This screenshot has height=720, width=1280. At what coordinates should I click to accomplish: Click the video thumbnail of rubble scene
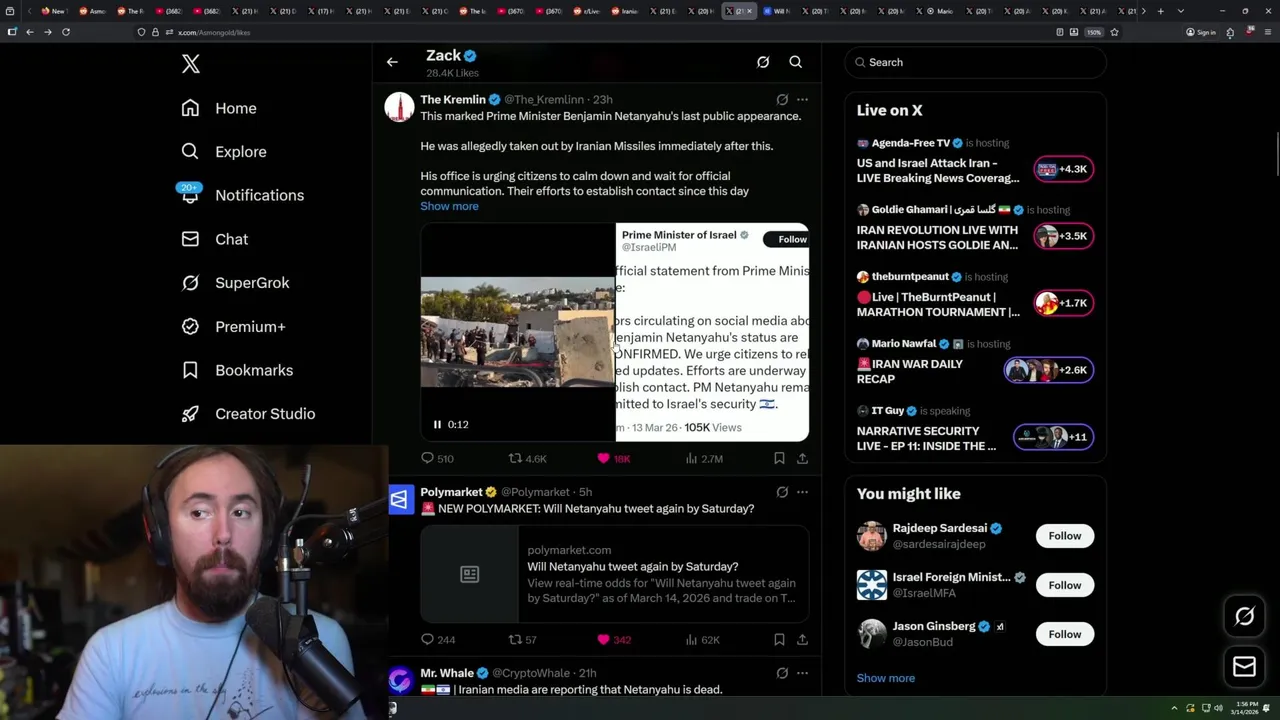517,332
